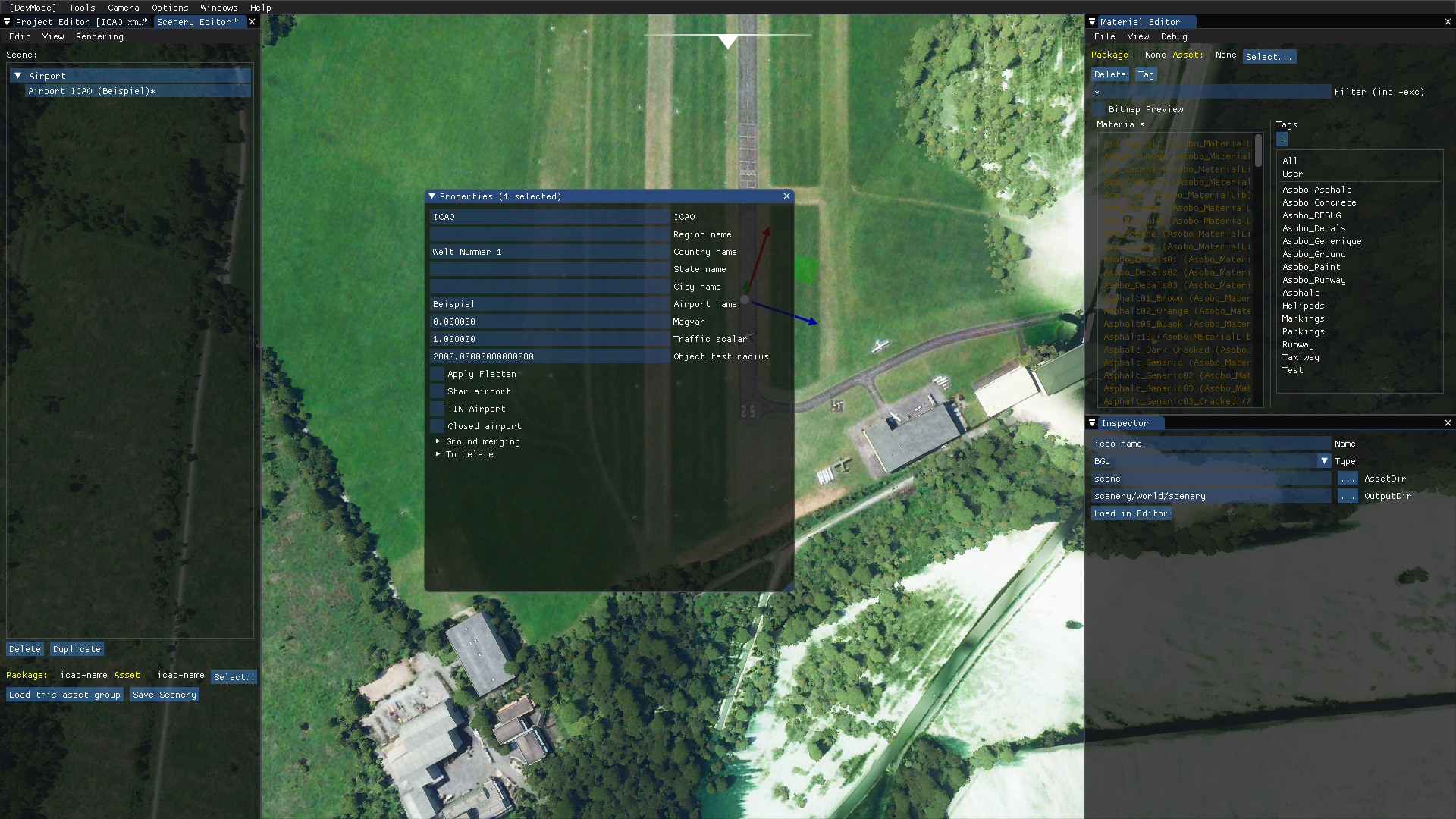Open the Material Editor File menu
The image size is (1456, 819).
pos(1104,36)
